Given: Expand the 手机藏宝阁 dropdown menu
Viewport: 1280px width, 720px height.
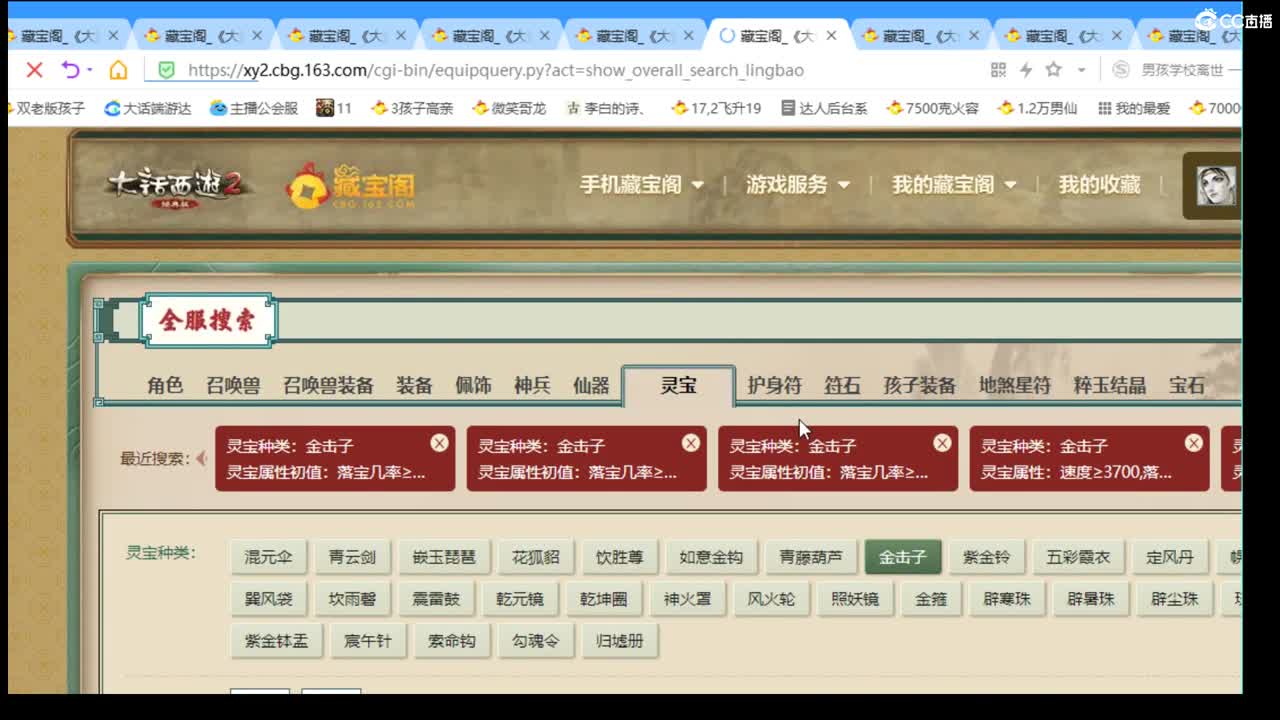Looking at the screenshot, I should [641, 185].
